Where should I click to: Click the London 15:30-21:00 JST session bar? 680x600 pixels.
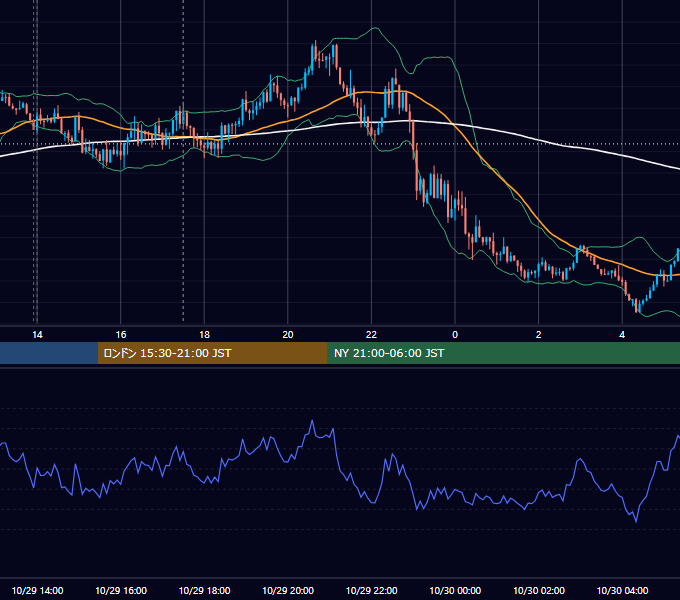pyautogui.click(x=212, y=353)
